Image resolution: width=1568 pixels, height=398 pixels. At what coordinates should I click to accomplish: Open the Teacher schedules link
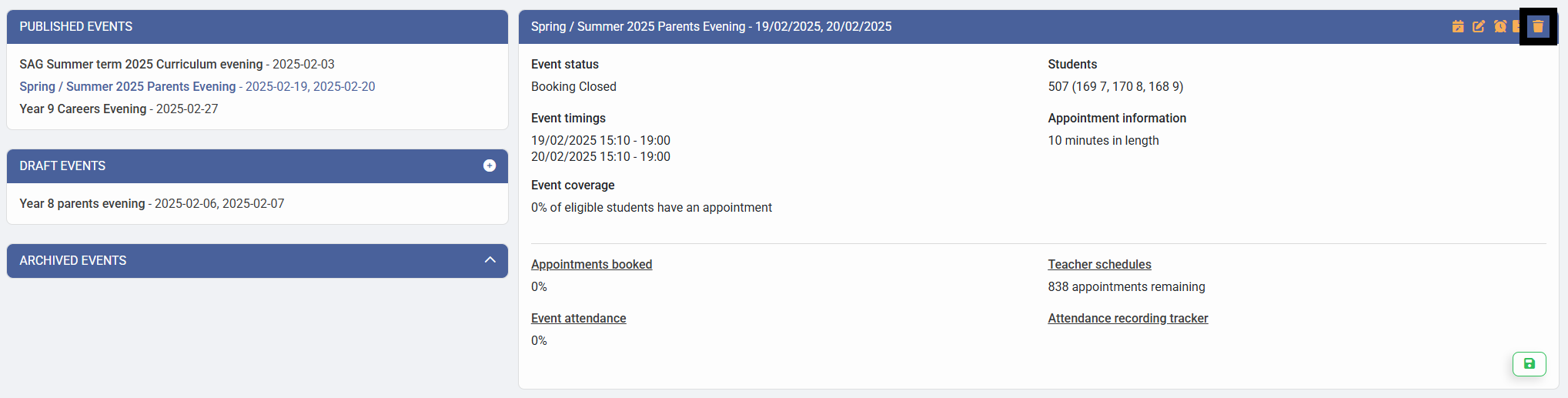click(x=1099, y=265)
